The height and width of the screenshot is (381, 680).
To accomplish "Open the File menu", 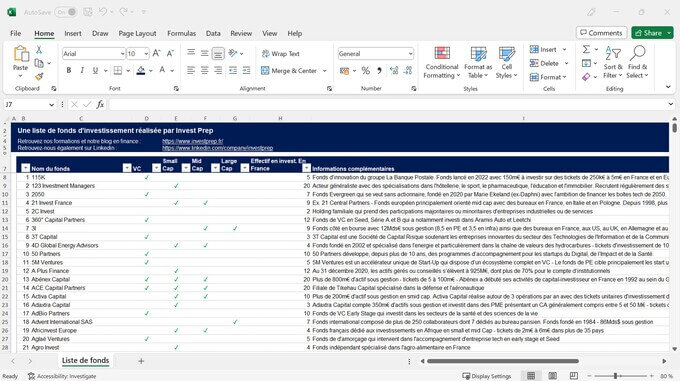I will click(16, 33).
